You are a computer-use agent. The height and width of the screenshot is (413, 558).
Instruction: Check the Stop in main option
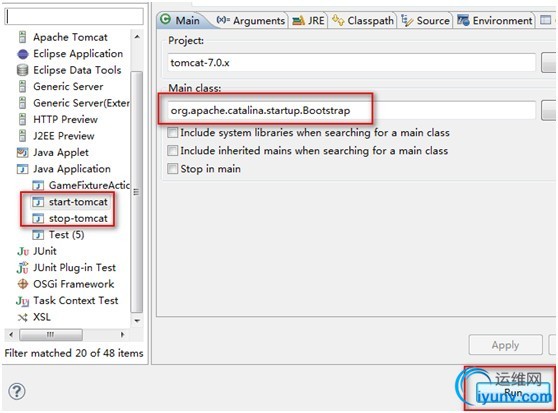pos(173,168)
